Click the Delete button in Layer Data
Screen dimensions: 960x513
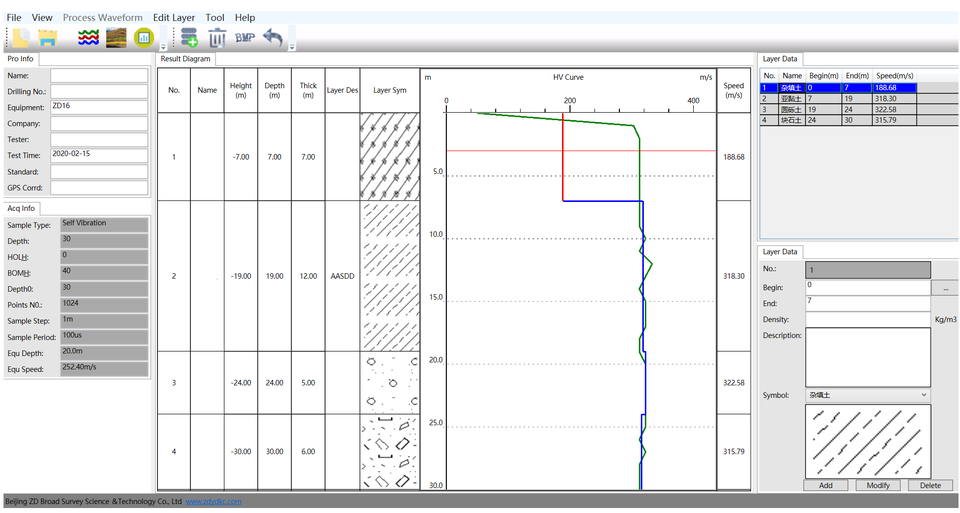929,485
